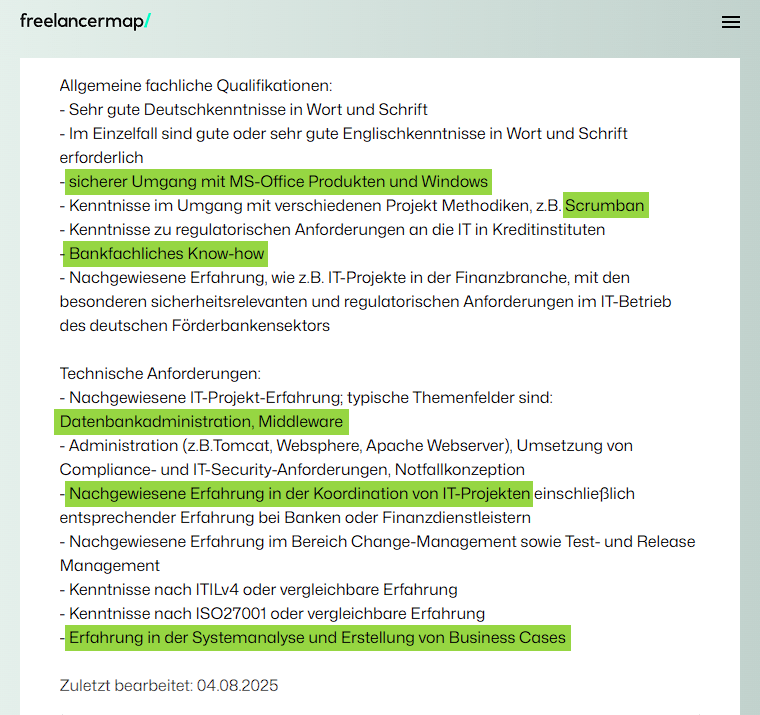This screenshot has height=715, width=760.
Task: Click the heading Allgemeine fachliche Qualifikationen
Action: click(x=196, y=86)
